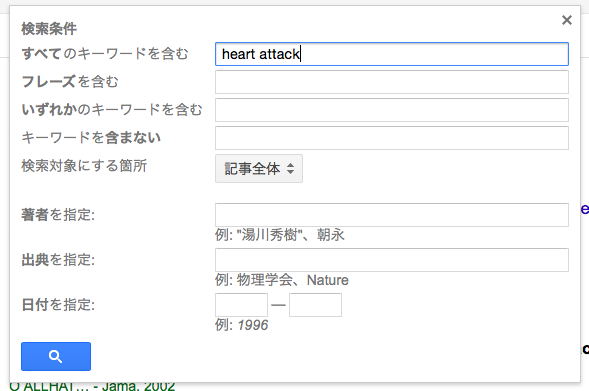Click the フレーズを含む label
The height and width of the screenshot is (391, 589).
point(70,82)
